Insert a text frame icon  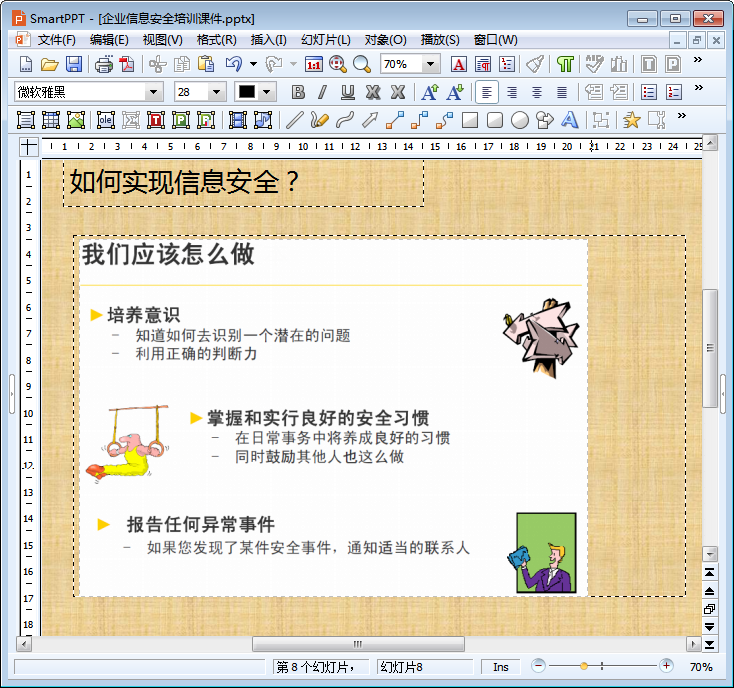26,120
